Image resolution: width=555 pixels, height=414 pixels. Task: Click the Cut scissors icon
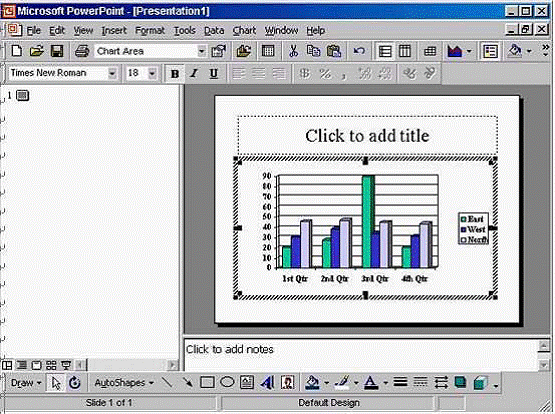tap(293, 51)
